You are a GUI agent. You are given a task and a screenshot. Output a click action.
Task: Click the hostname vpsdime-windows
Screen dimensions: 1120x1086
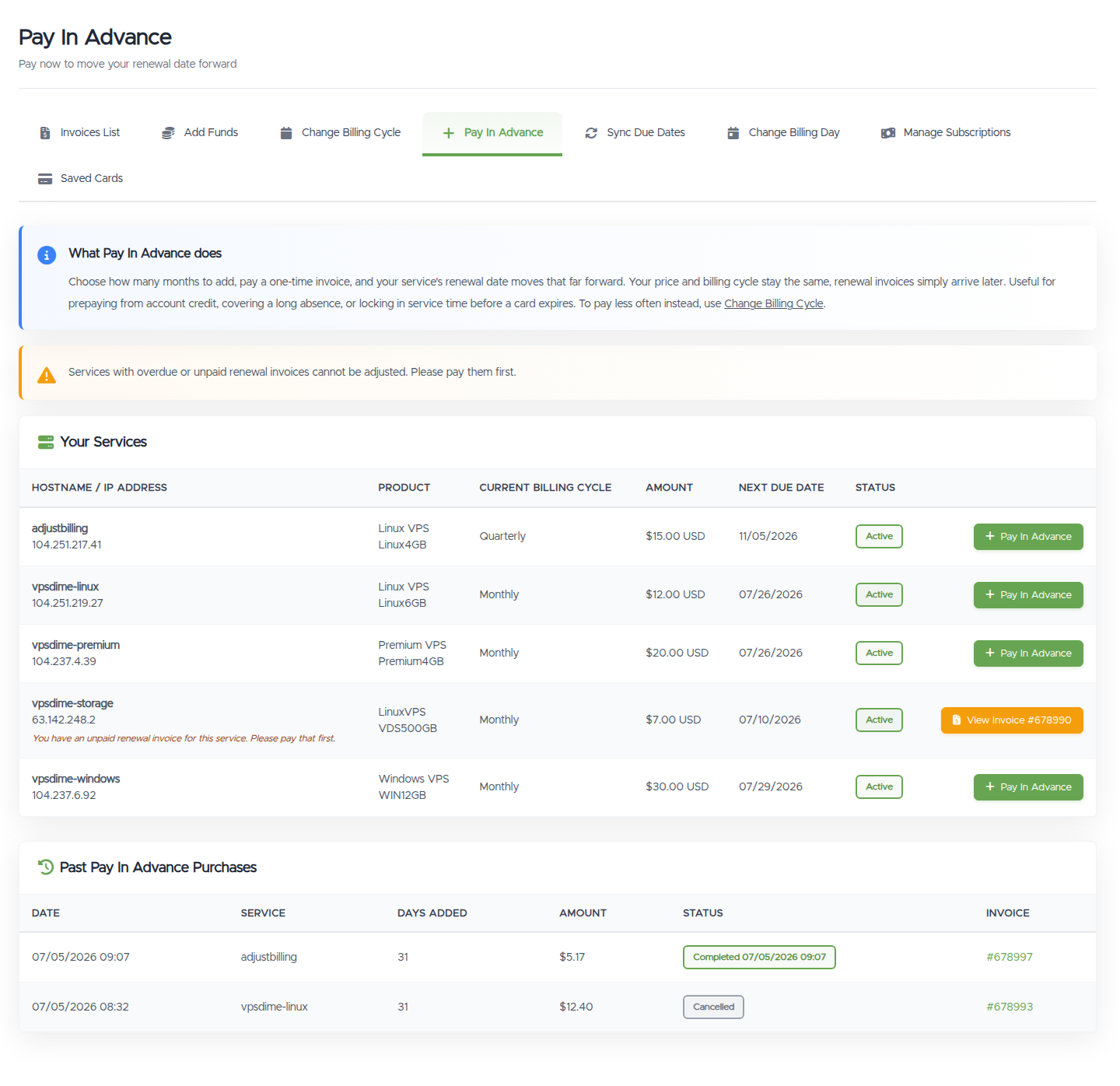[76, 779]
